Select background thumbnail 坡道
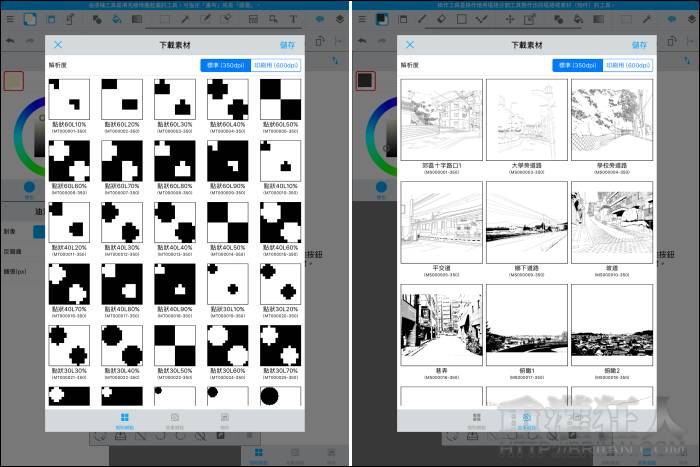 point(612,222)
